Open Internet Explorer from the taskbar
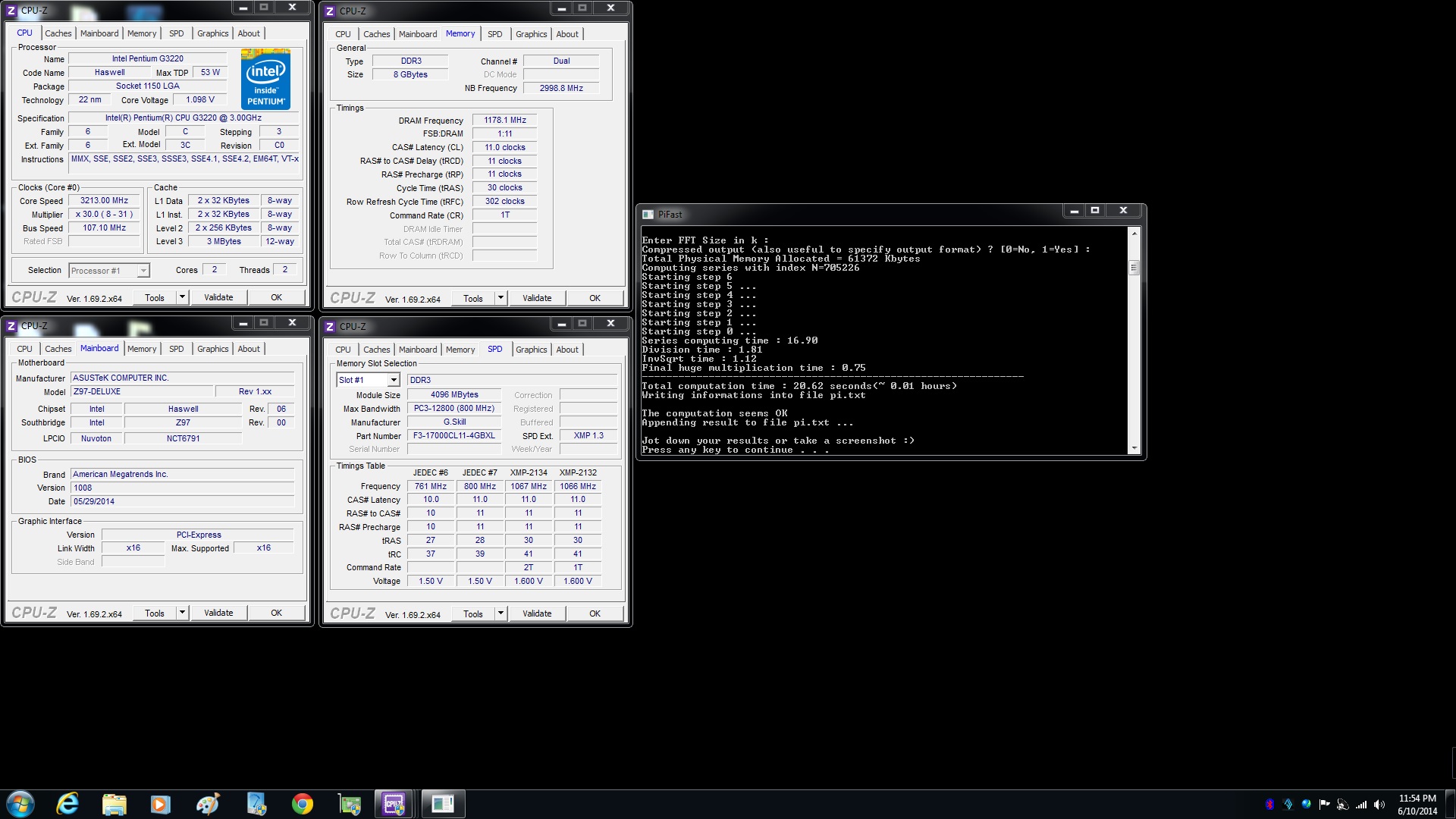Screen dimensions: 1456x819 pyautogui.click(x=68, y=804)
